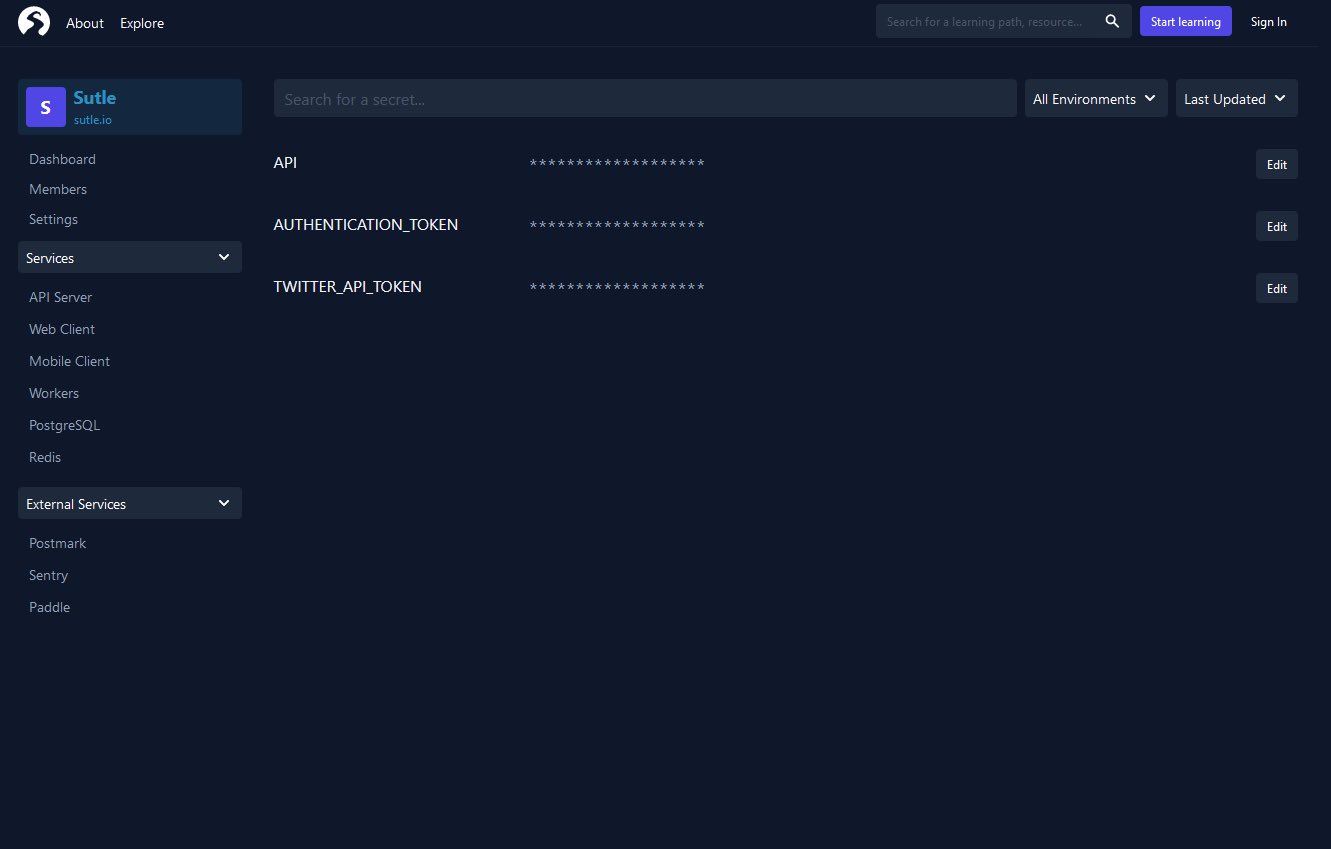
Task: Open the Last Updated sort dropdown
Action: pyautogui.click(x=1237, y=98)
